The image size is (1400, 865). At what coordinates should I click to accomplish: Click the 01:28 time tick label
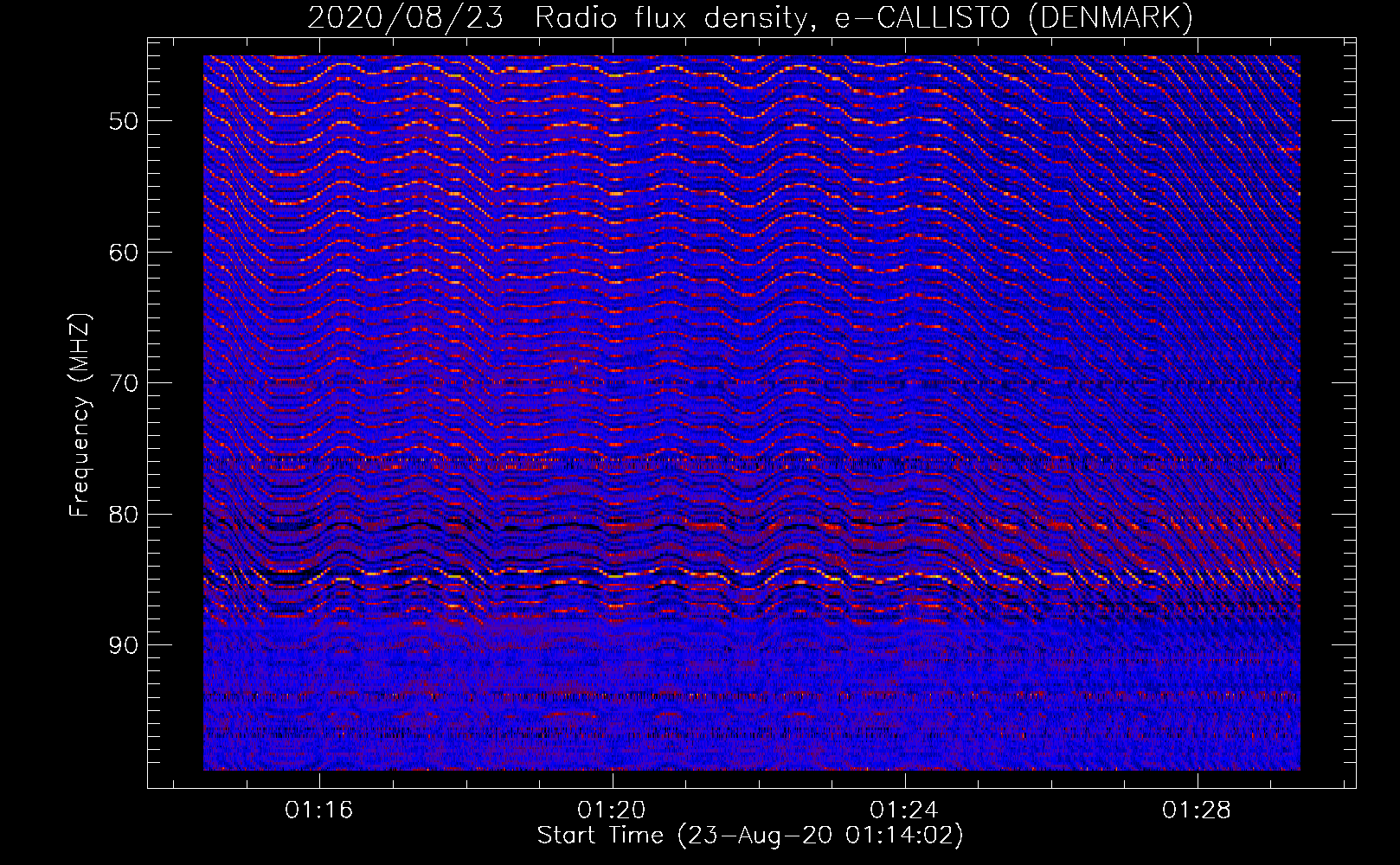point(1197,811)
